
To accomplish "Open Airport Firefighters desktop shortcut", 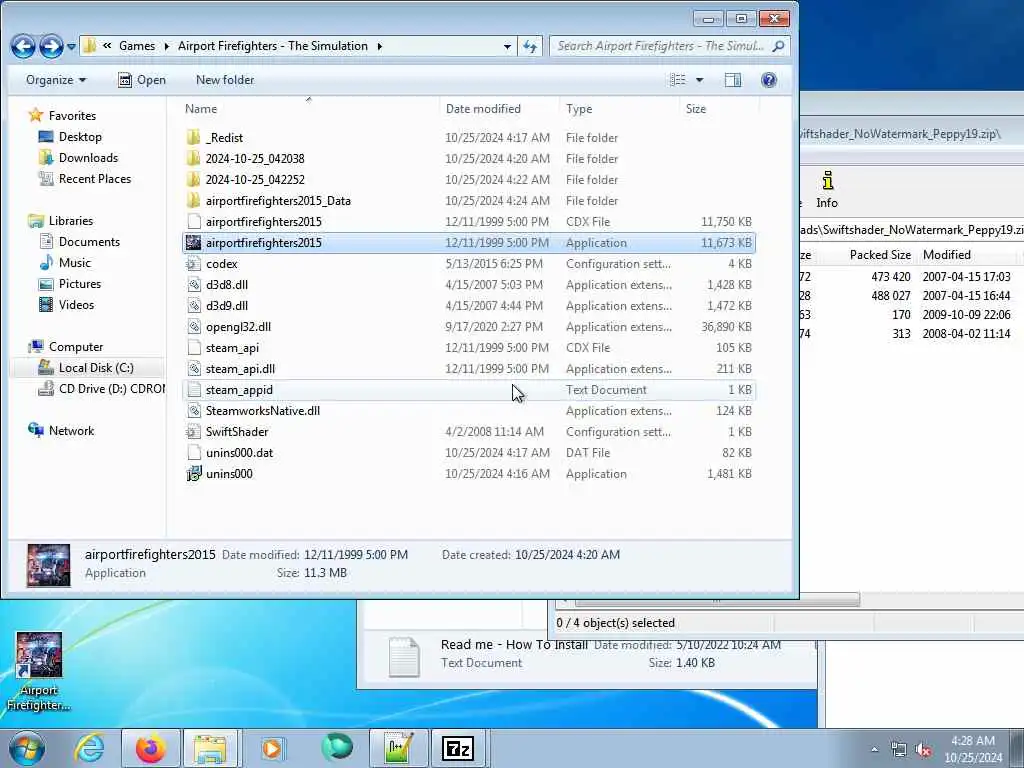I will pos(39,671).
